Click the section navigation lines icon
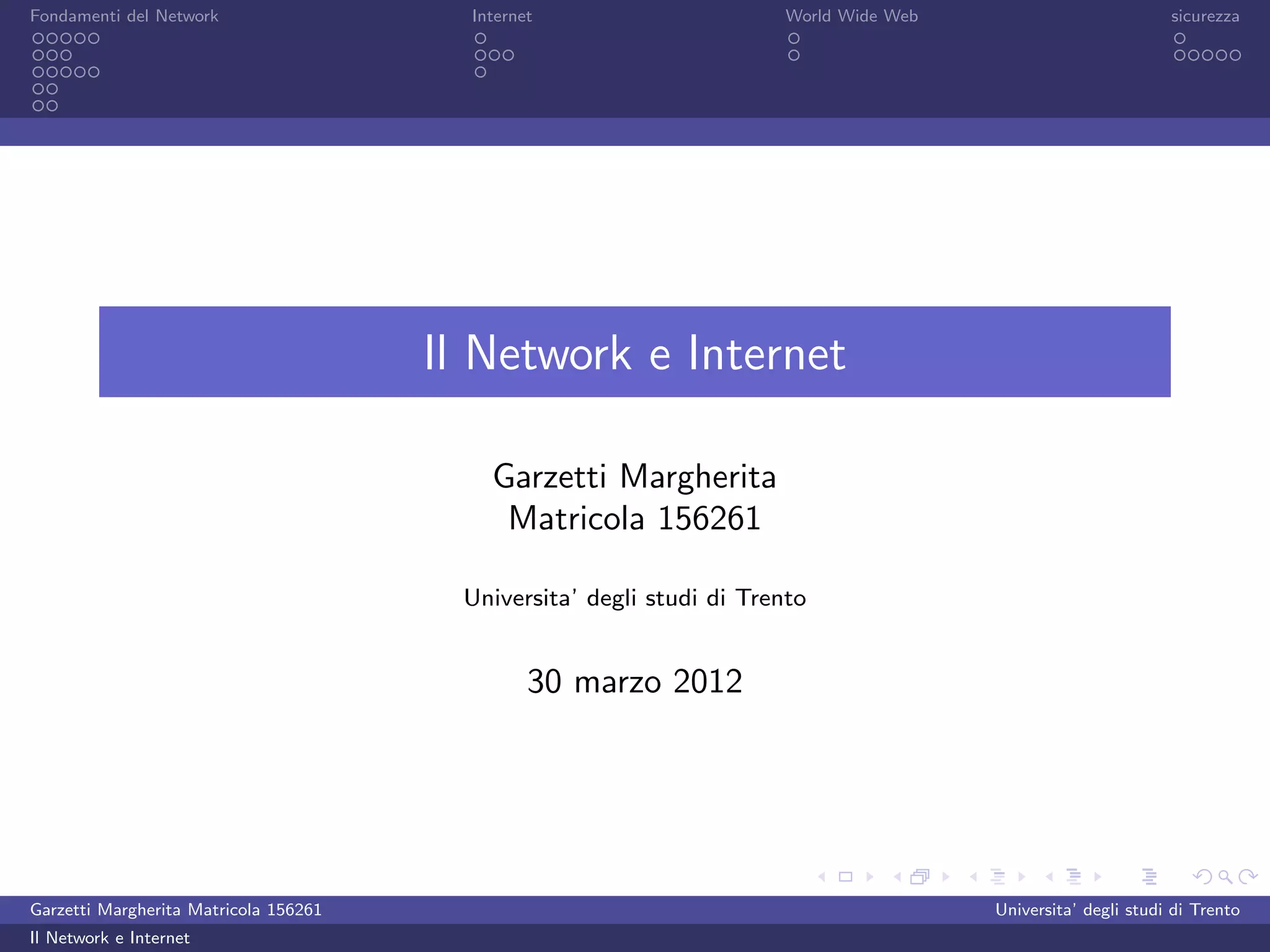Screen dimensions: 1270x952 point(1073,876)
